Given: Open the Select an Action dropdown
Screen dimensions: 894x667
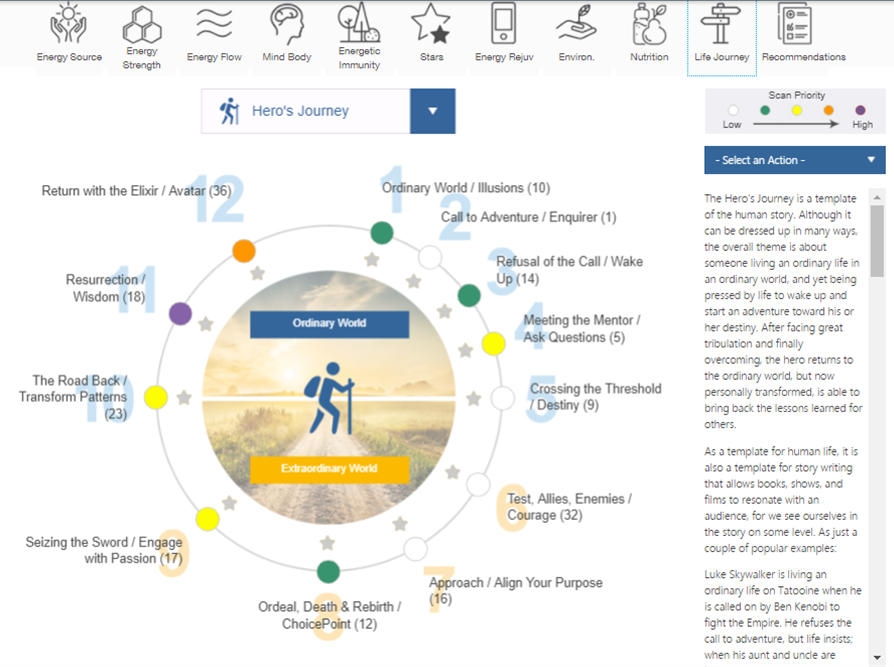Looking at the screenshot, I should coord(795,160).
